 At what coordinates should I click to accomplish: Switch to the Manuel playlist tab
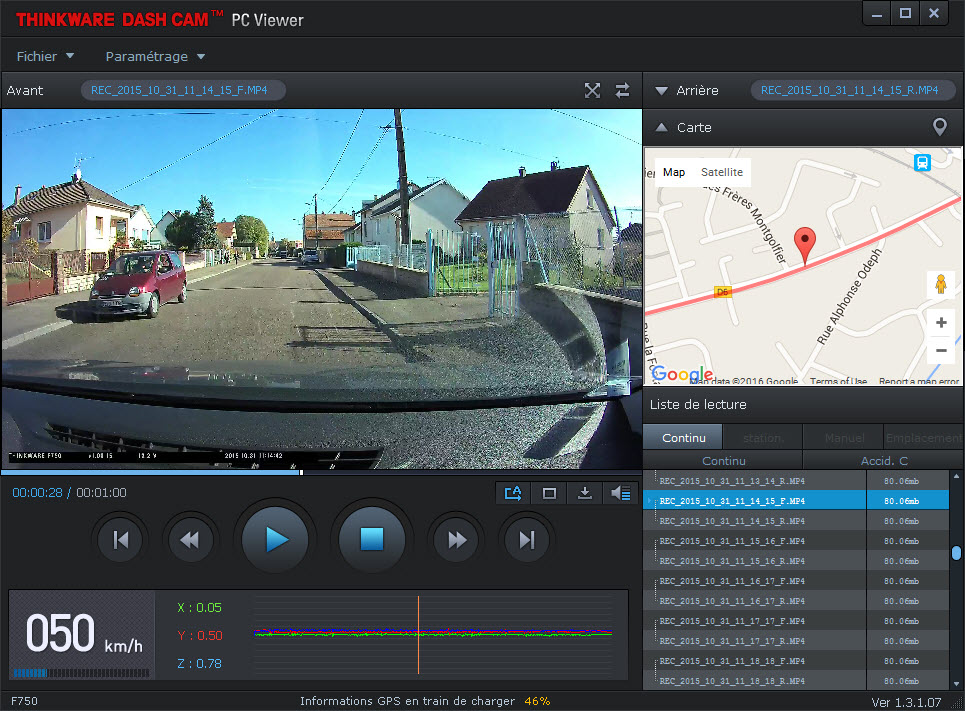tap(844, 438)
